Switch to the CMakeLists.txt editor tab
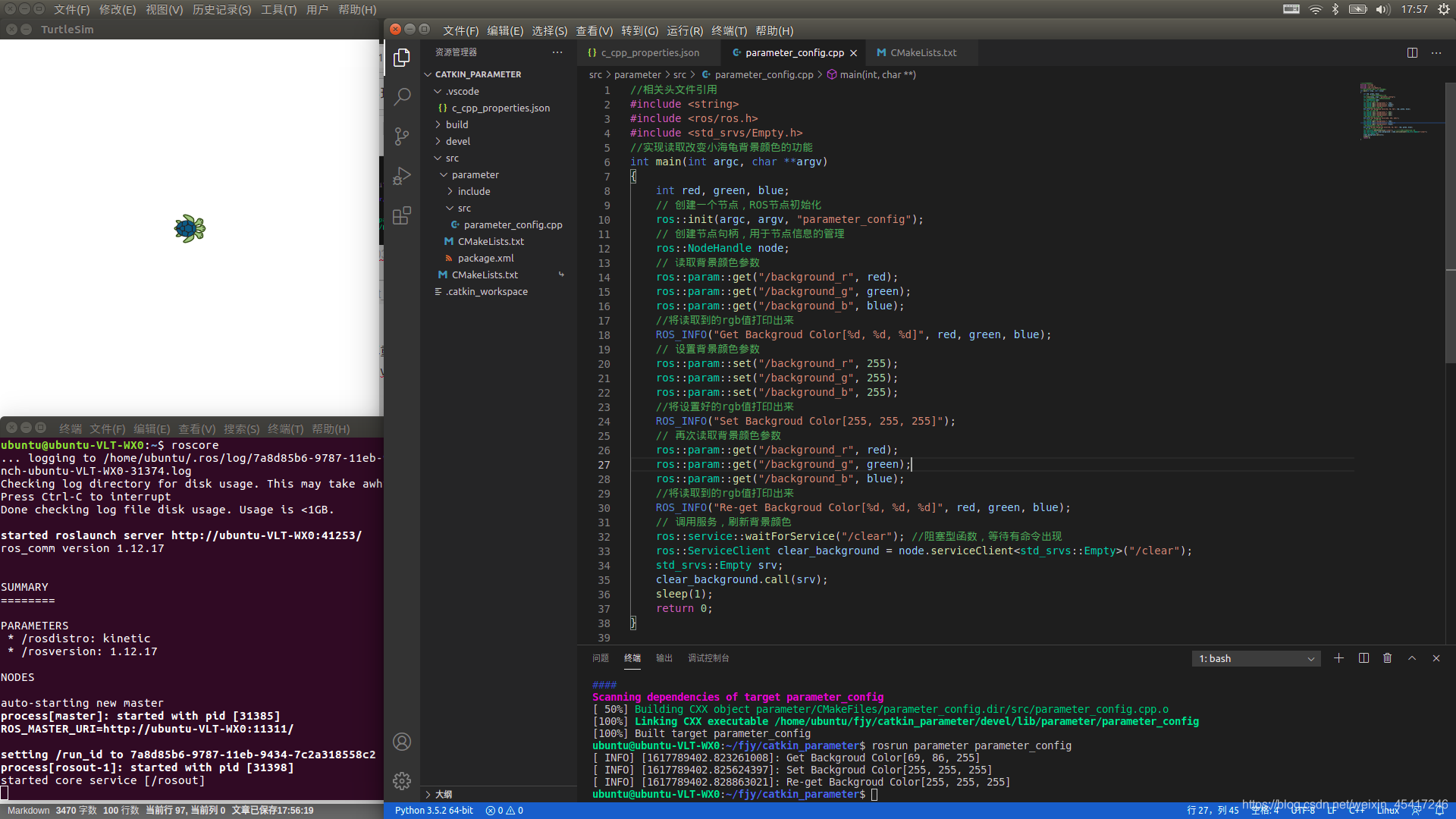Image resolution: width=1456 pixels, height=819 pixels. [x=923, y=53]
